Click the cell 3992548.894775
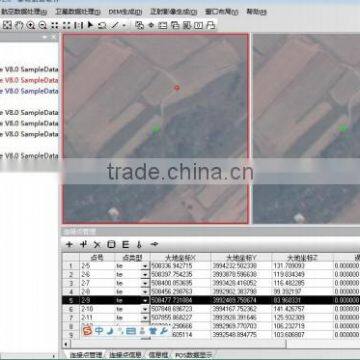 tap(241, 335)
